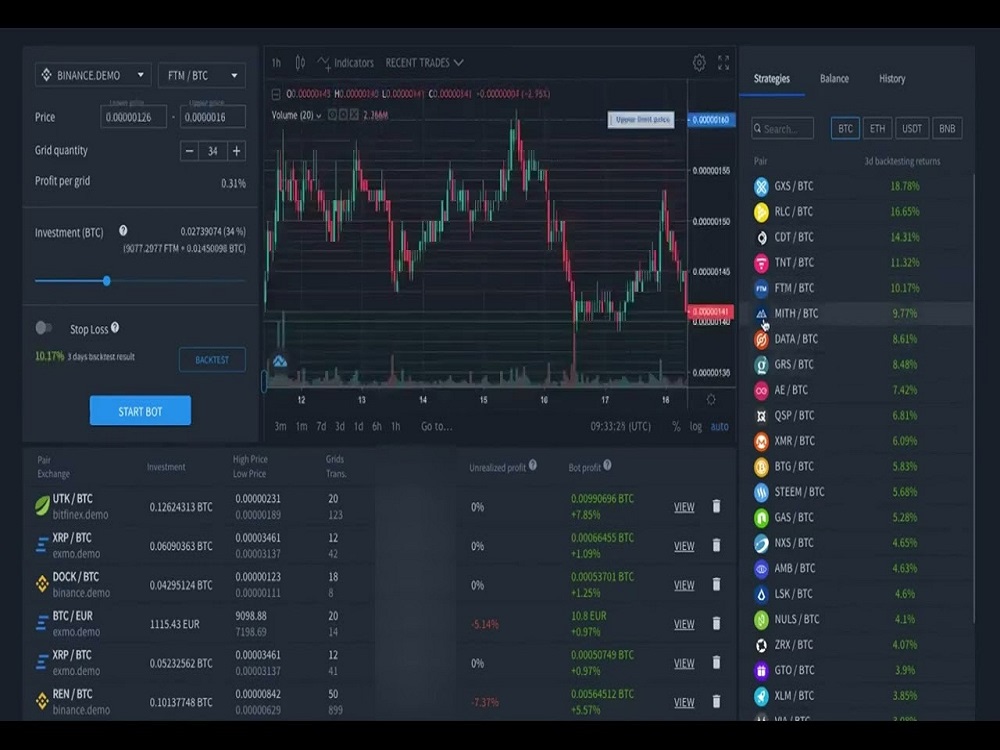Screen dimensions: 1000x750
Task: Toggle log scale on chart
Action: click(x=696, y=426)
